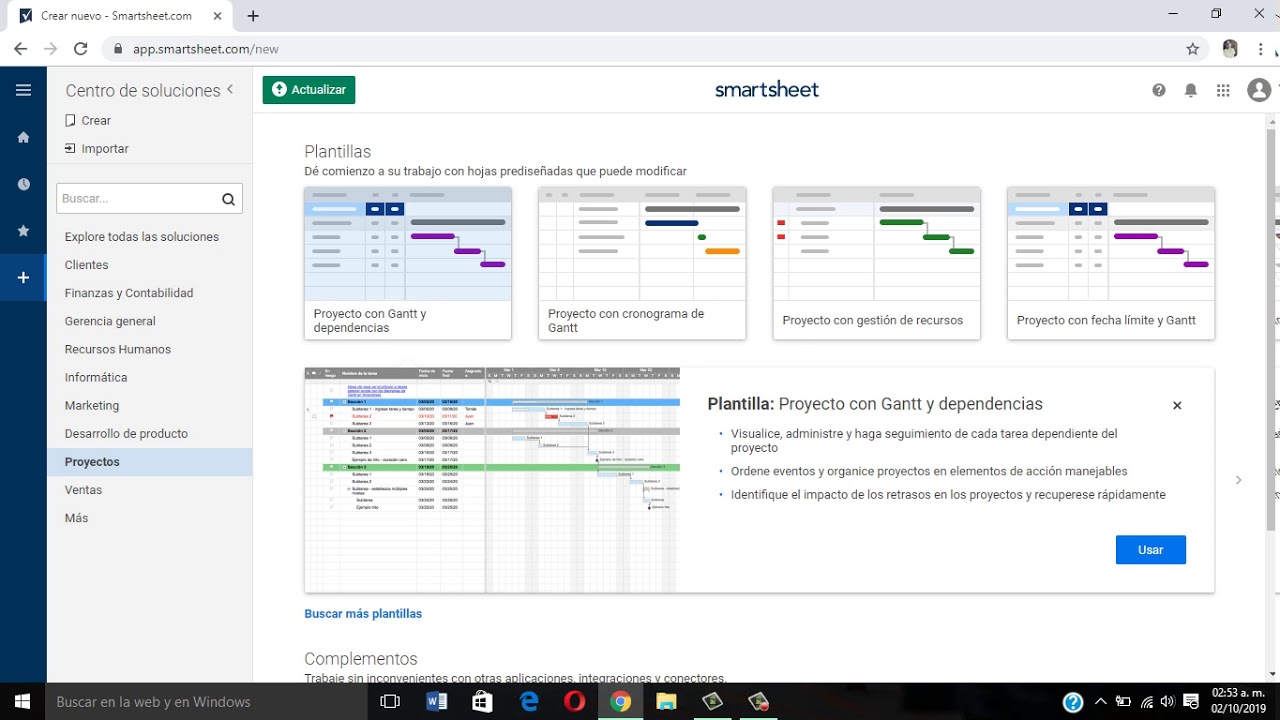Open Recents clock icon
This screenshot has width=1280, height=720.
pos(23,184)
